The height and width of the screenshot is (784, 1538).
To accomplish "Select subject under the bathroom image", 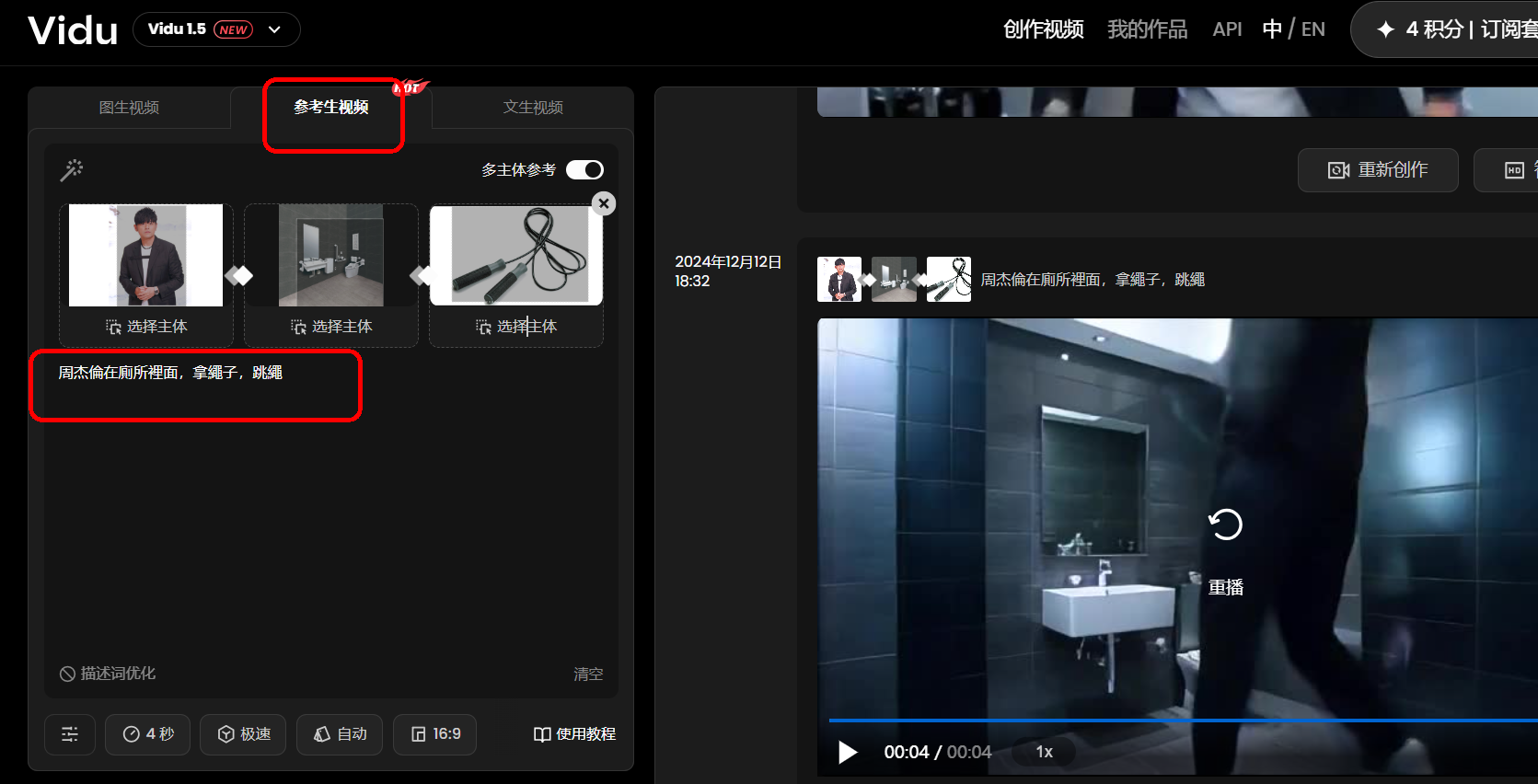I will click(x=332, y=327).
